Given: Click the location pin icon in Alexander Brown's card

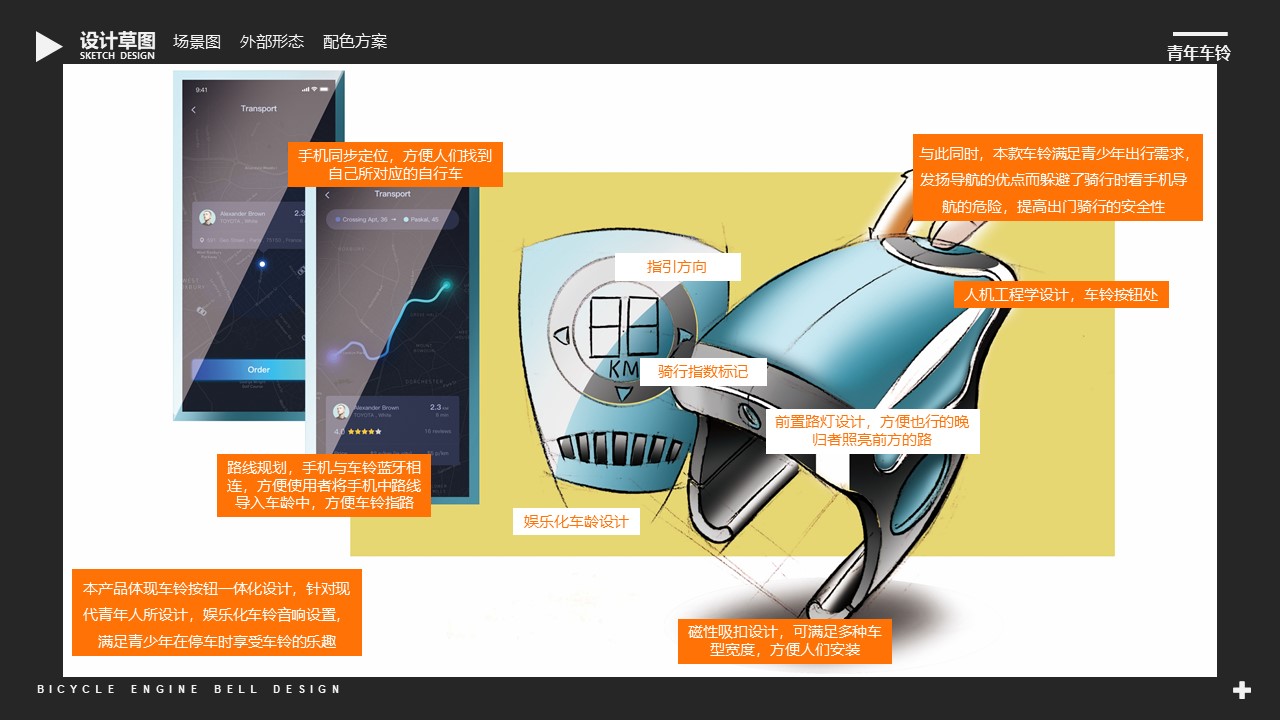Looking at the screenshot, I should pyautogui.click(x=201, y=239).
